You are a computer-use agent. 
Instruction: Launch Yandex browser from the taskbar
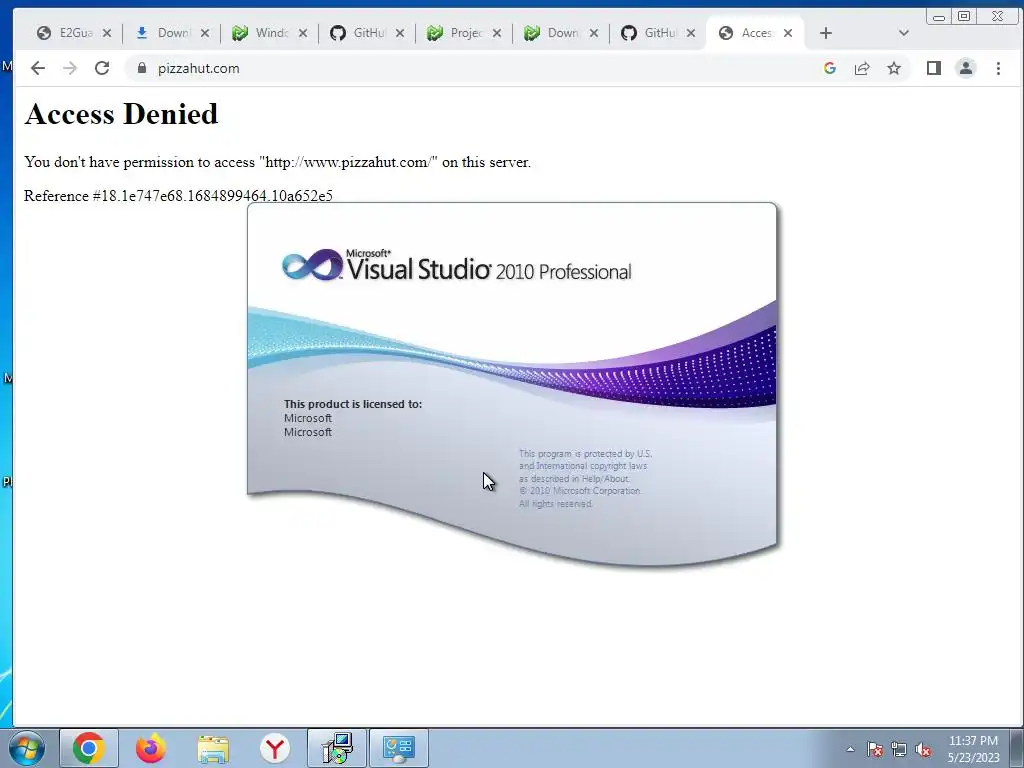click(x=275, y=748)
